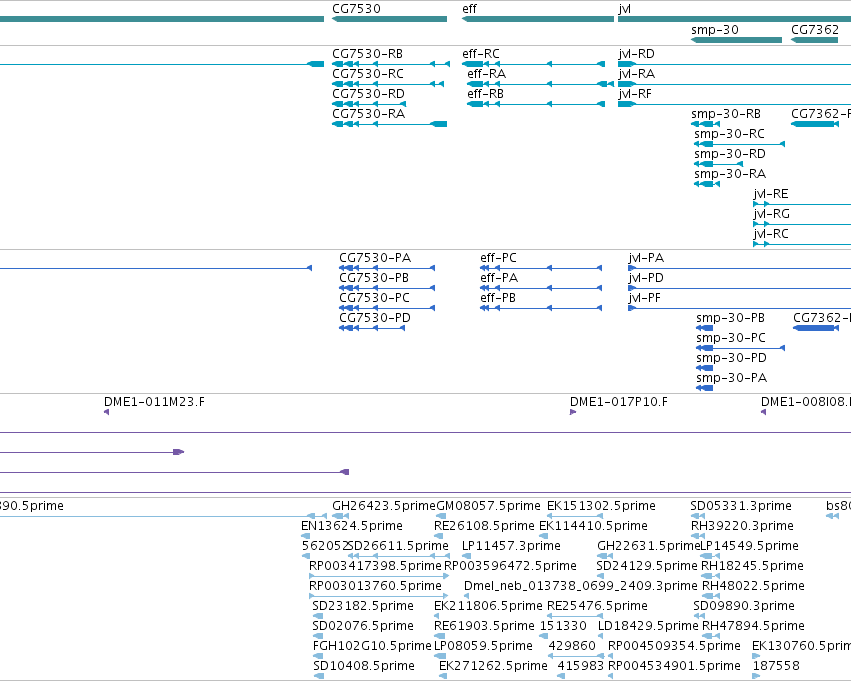The height and width of the screenshot is (681, 851).
Task: Click the smp-30 gene feature
Action: pyautogui.click(x=736, y=40)
